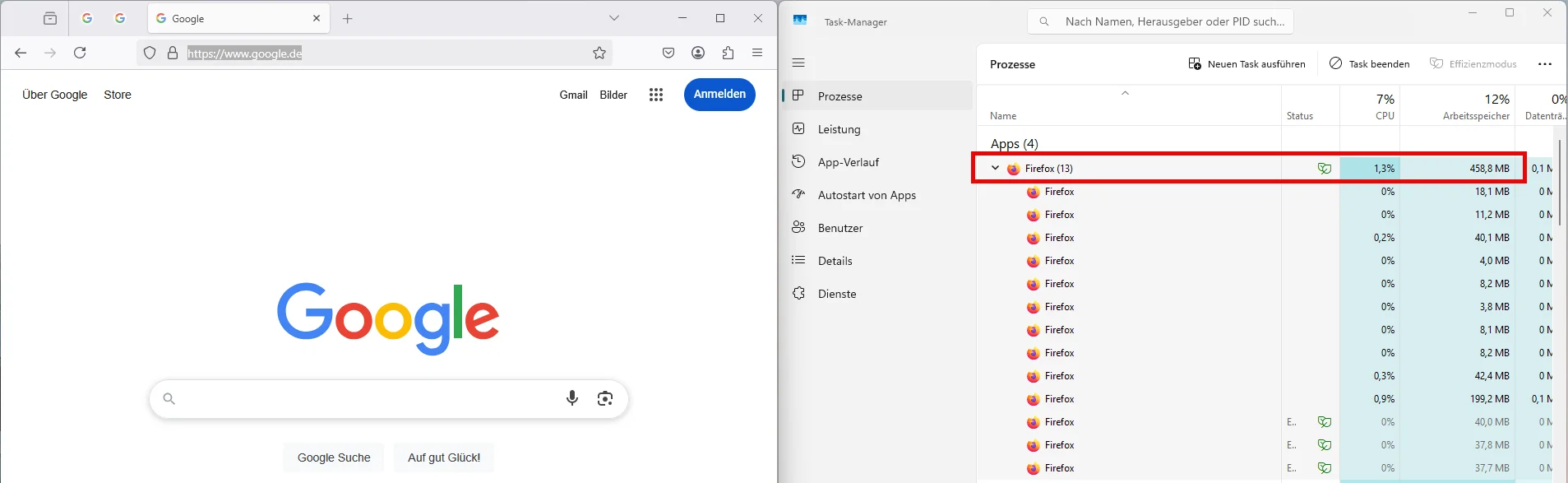This screenshot has height=483, width=1568.
Task: Select the Firefox process using 42,4 MB
Action: pos(1265,376)
